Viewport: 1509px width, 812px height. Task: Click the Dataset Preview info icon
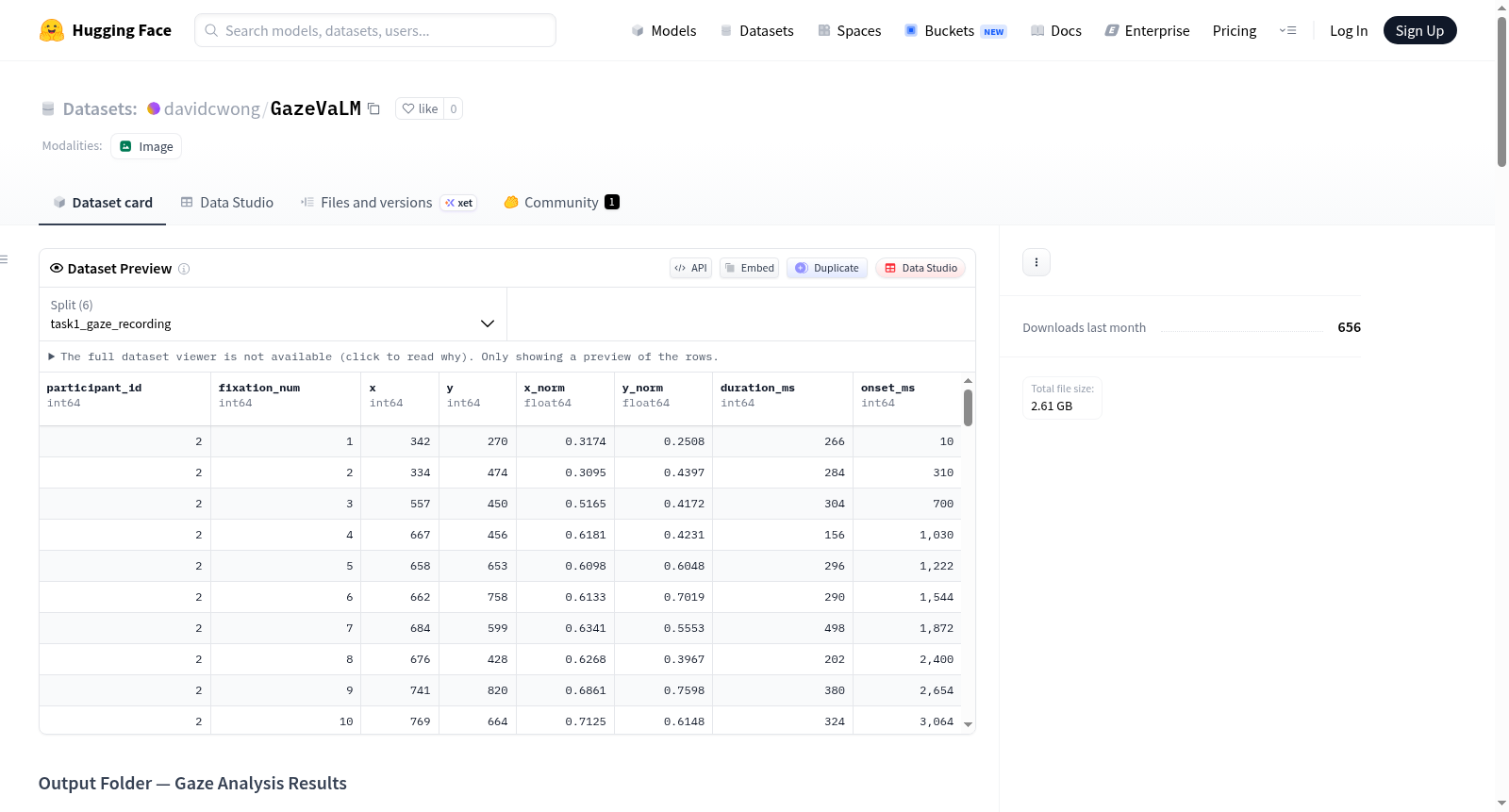tap(184, 269)
